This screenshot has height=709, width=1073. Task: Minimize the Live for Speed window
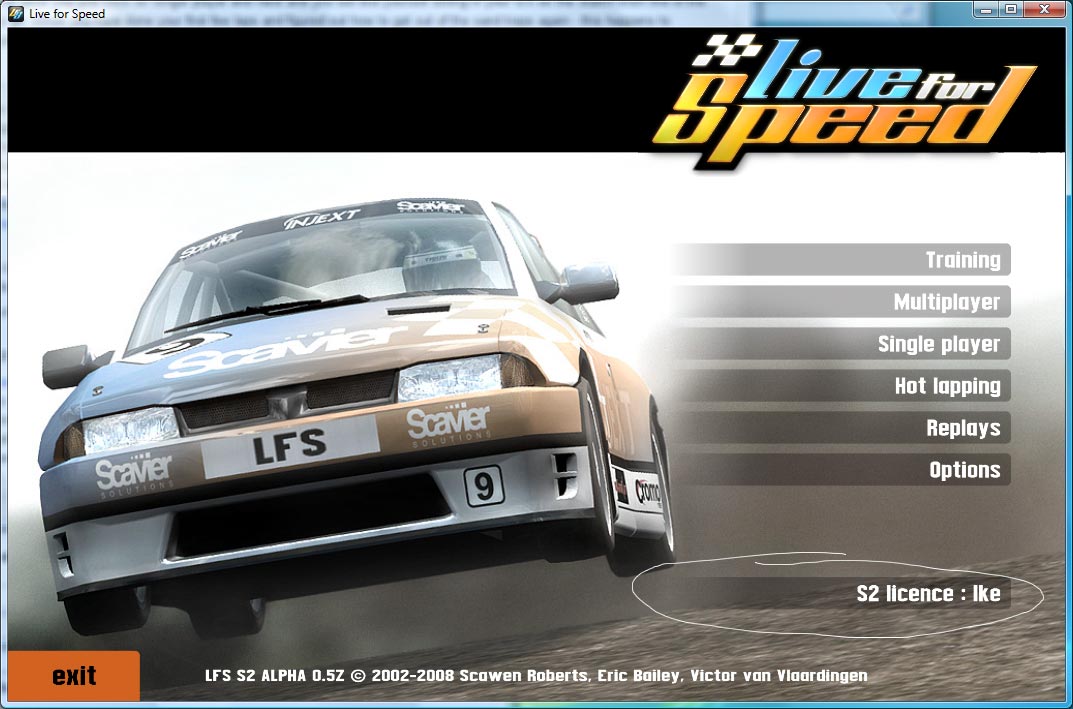tap(985, 10)
